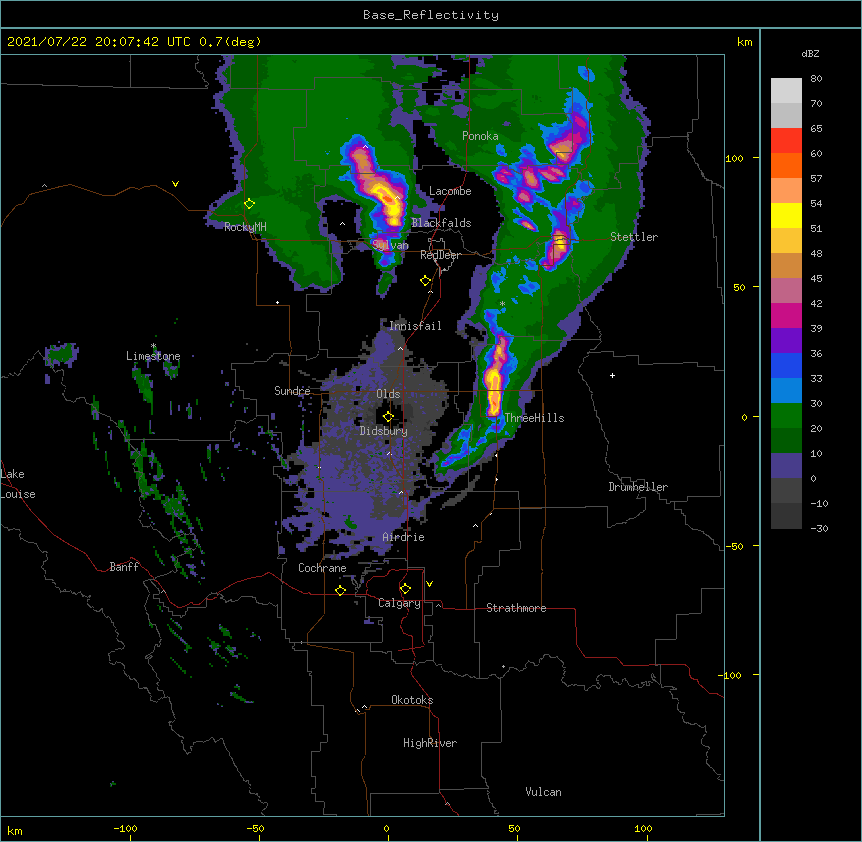Select the 36 dBZ purple legend swatch

coord(786,341)
